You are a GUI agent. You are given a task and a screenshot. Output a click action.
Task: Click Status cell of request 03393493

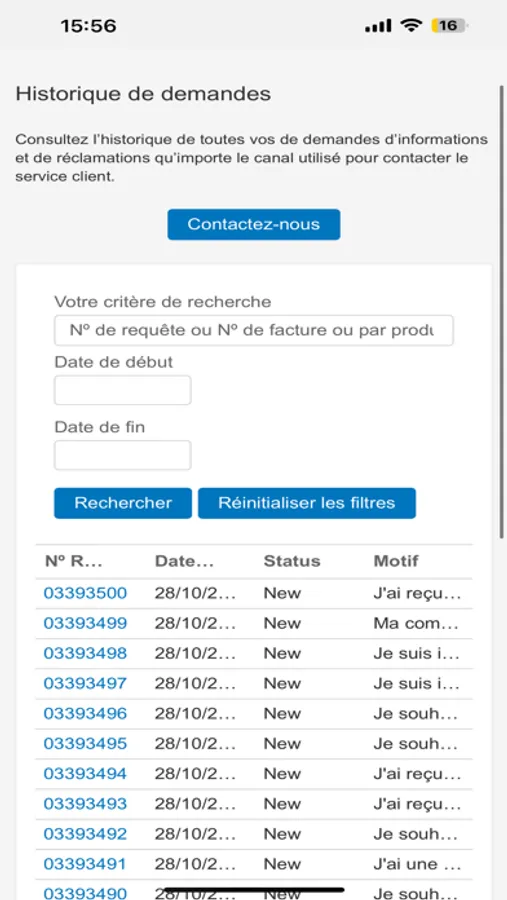coord(282,804)
